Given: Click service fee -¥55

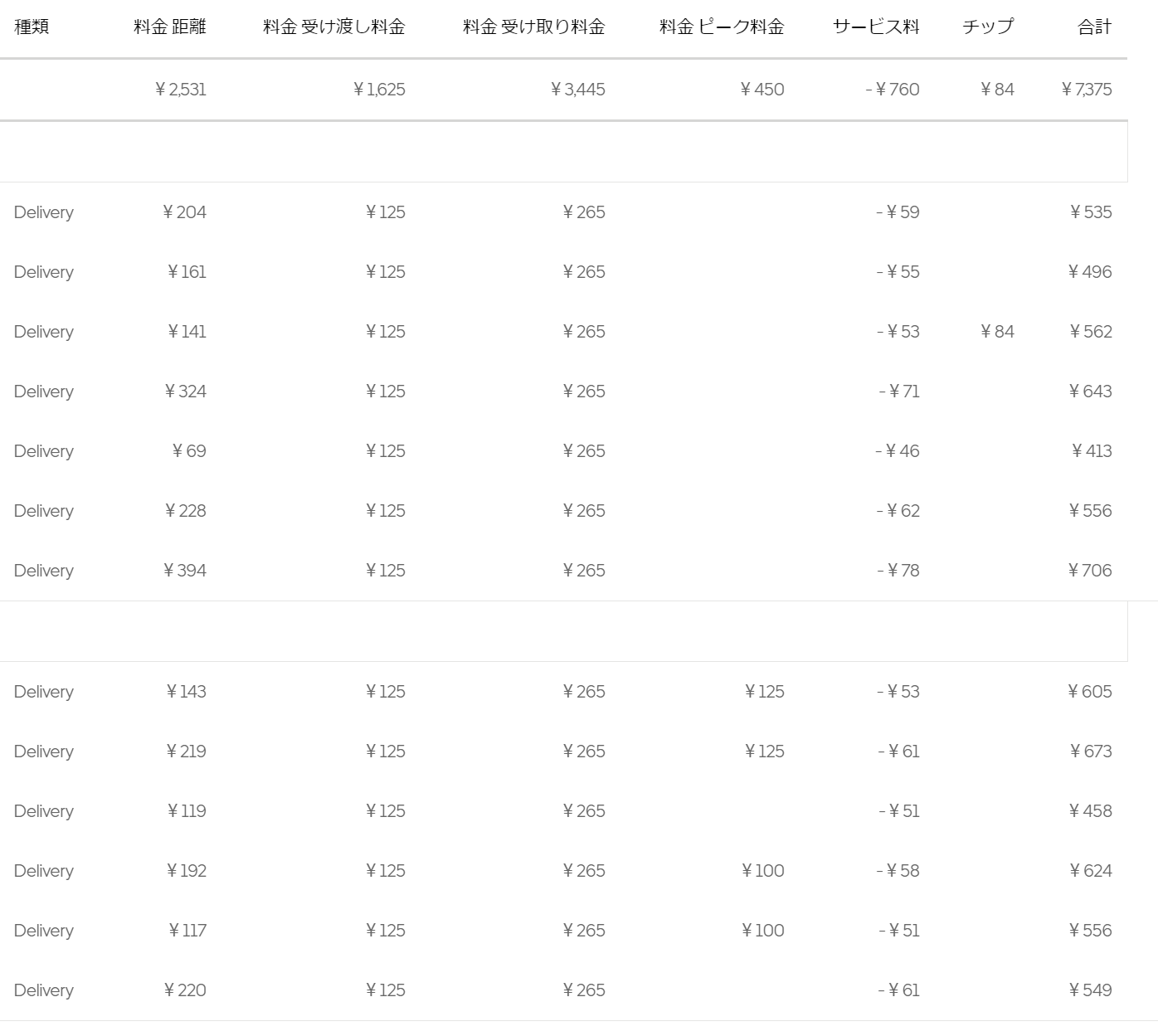Looking at the screenshot, I should point(898,272).
